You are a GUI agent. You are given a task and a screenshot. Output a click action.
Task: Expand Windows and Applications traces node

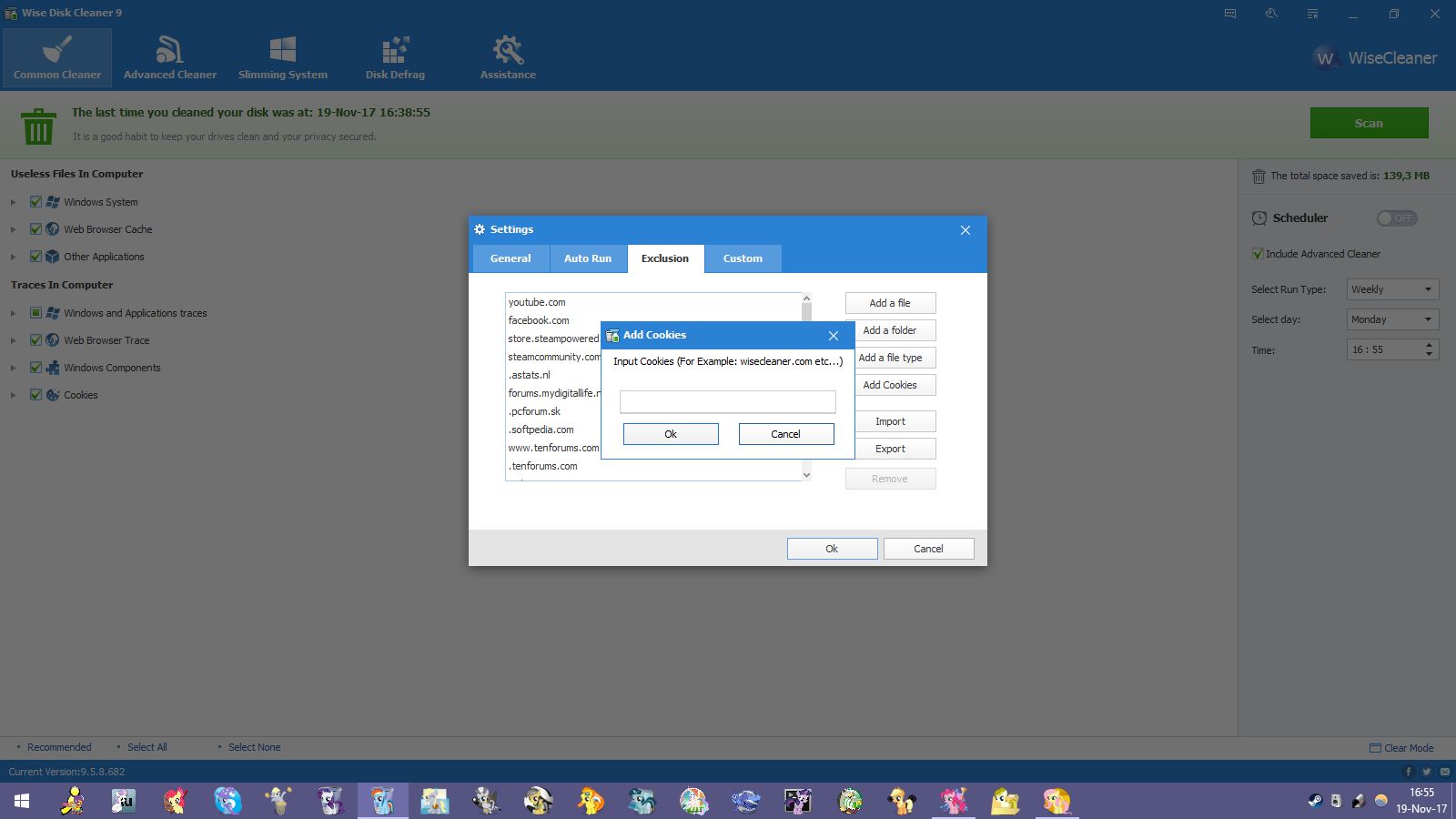coord(13,313)
